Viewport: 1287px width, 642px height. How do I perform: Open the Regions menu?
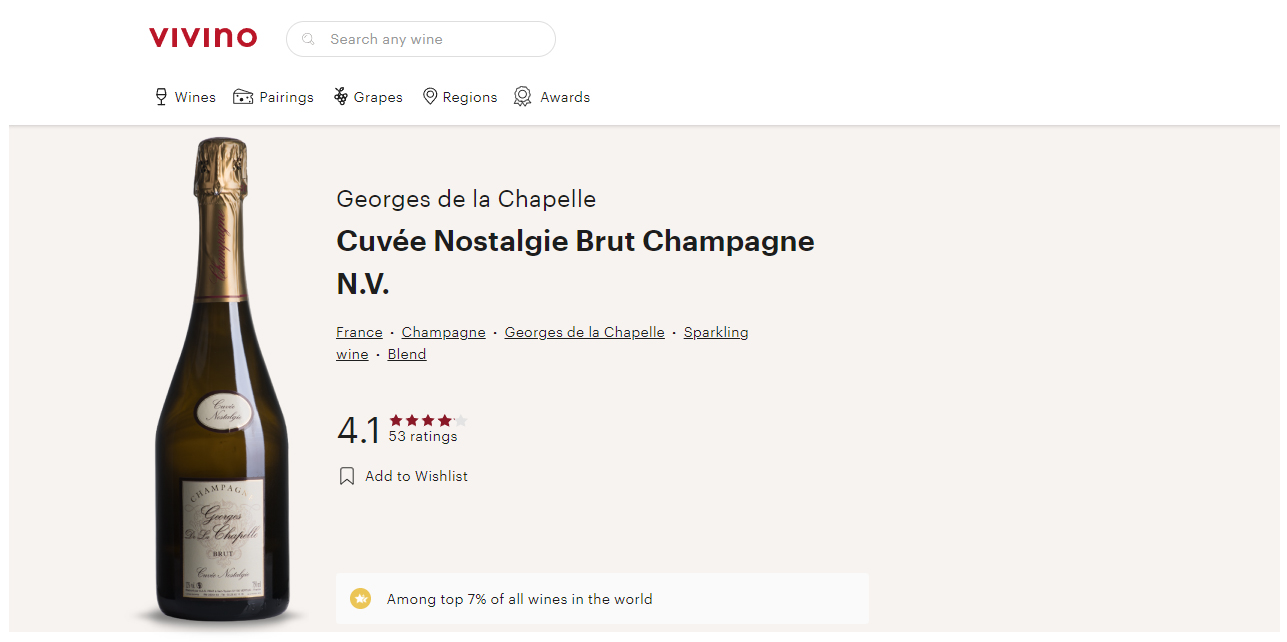[x=469, y=97]
